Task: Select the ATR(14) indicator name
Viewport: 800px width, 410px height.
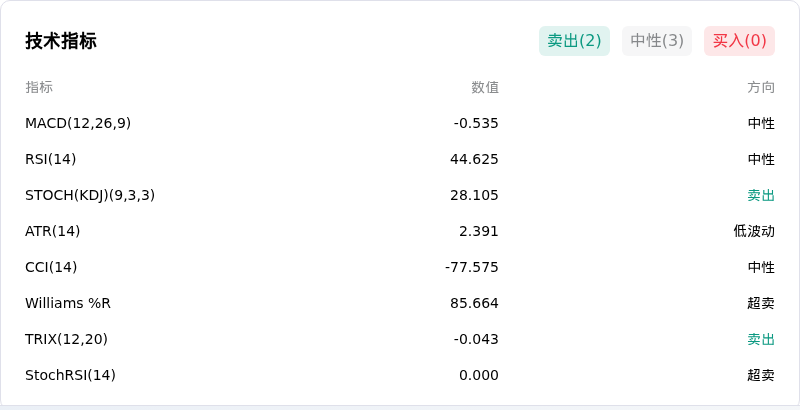Action: [x=53, y=231]
